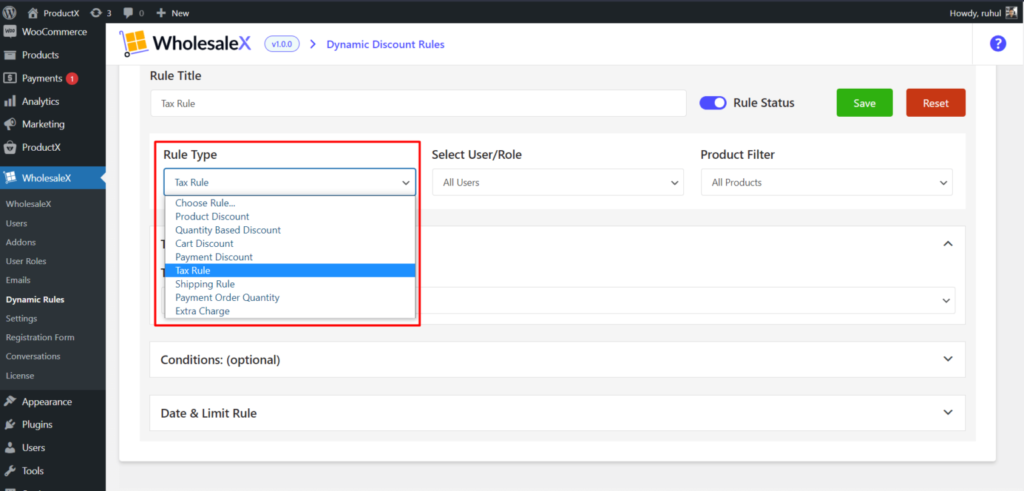Open the comments bubble showing 0
Image resolution: width=1024 pixels, height=491 pixels.
coord(133,12)
